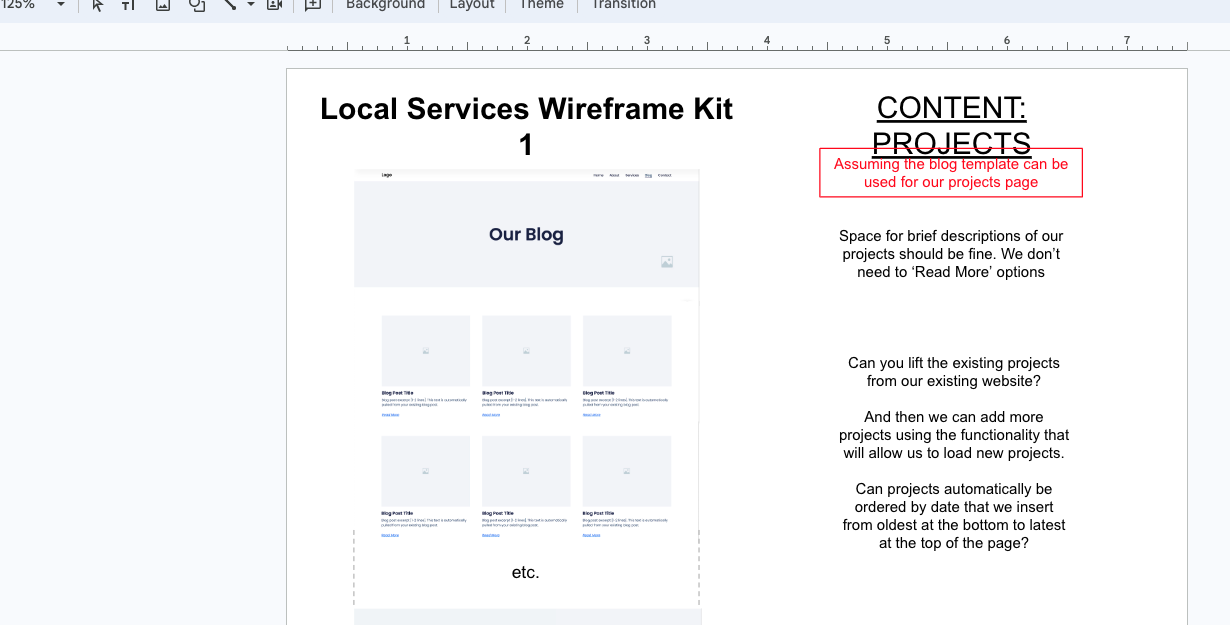Expand the line tool dropdown arrow

(x=251, y=5)
